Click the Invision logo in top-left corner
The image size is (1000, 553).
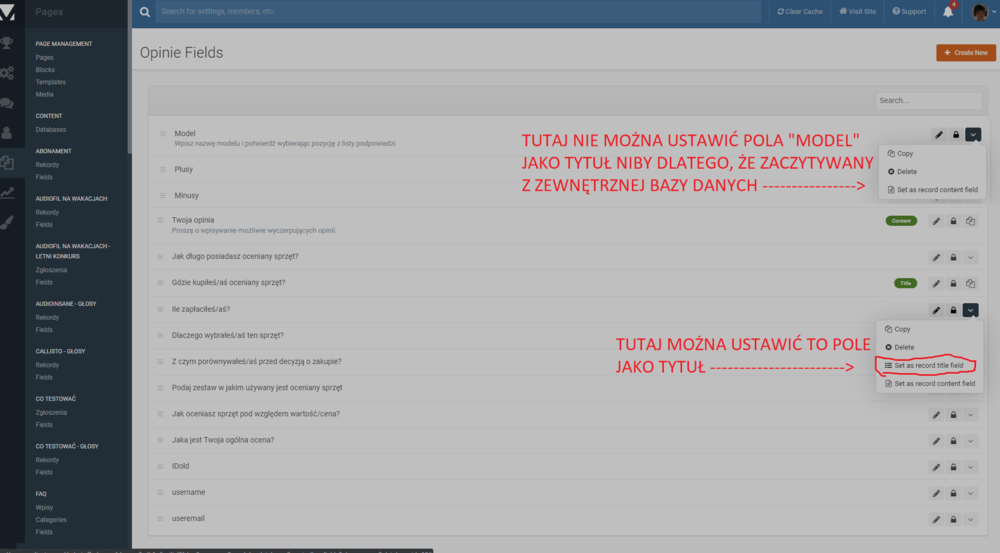(x=8, y=12)
